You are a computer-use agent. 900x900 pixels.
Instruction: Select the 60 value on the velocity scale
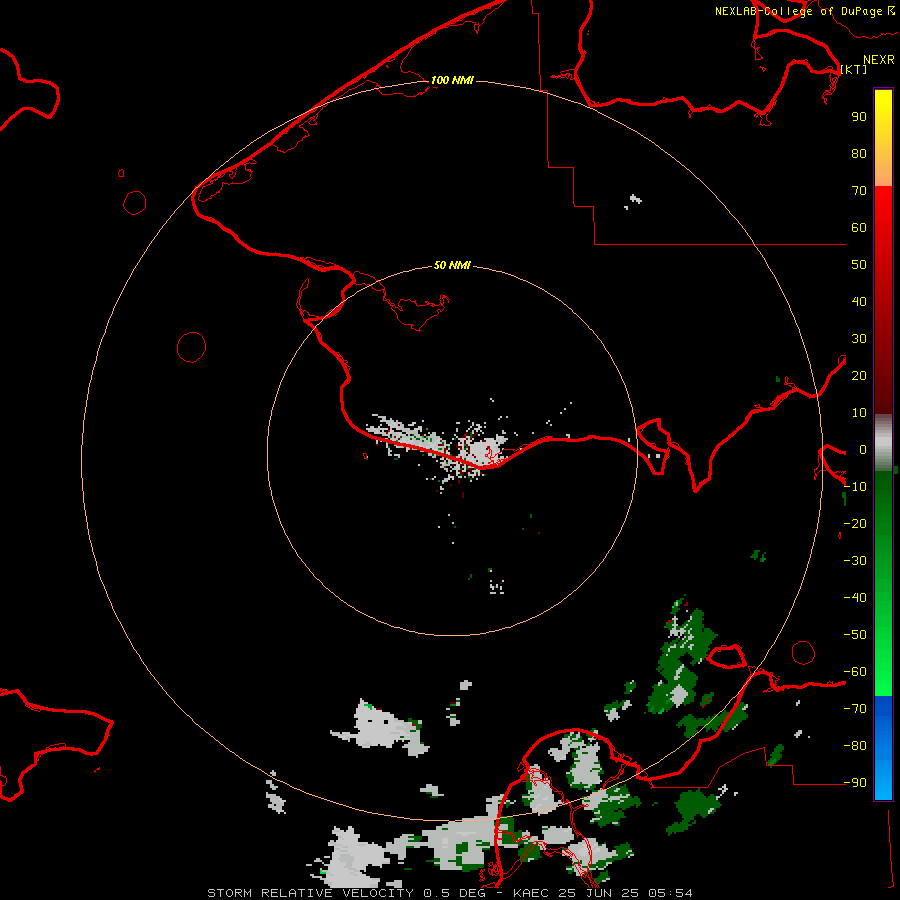[859, 228]
